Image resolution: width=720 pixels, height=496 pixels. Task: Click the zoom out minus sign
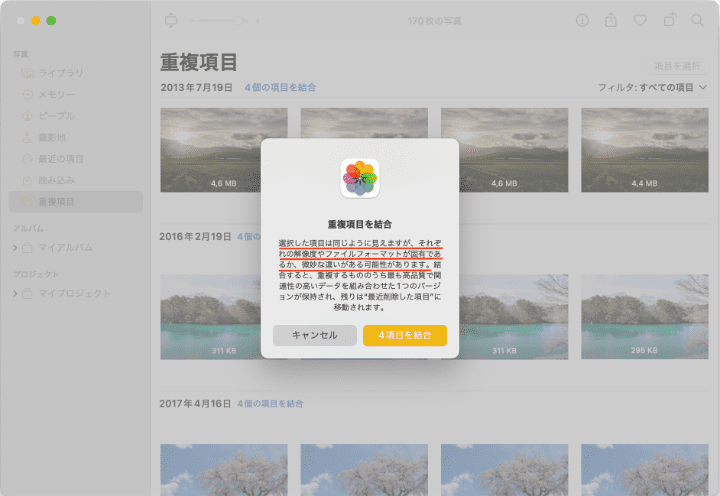pyautogui.click(x=192, y=21)
